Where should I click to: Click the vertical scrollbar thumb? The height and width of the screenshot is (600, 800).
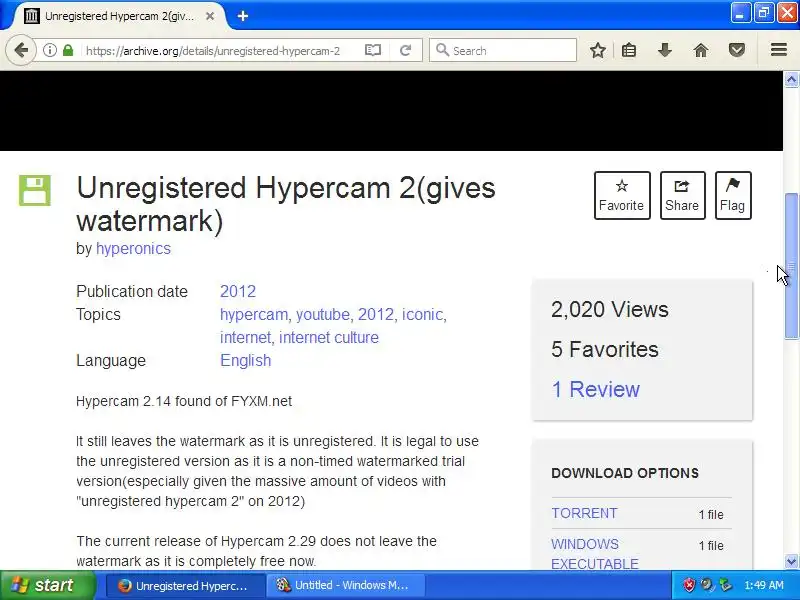coord(791,265)
